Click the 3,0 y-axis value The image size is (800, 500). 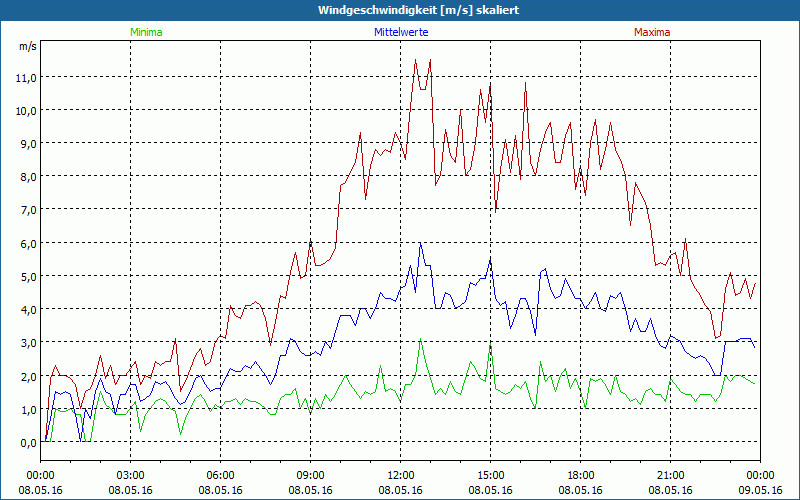pyautogui.click(x=29, y=343)
